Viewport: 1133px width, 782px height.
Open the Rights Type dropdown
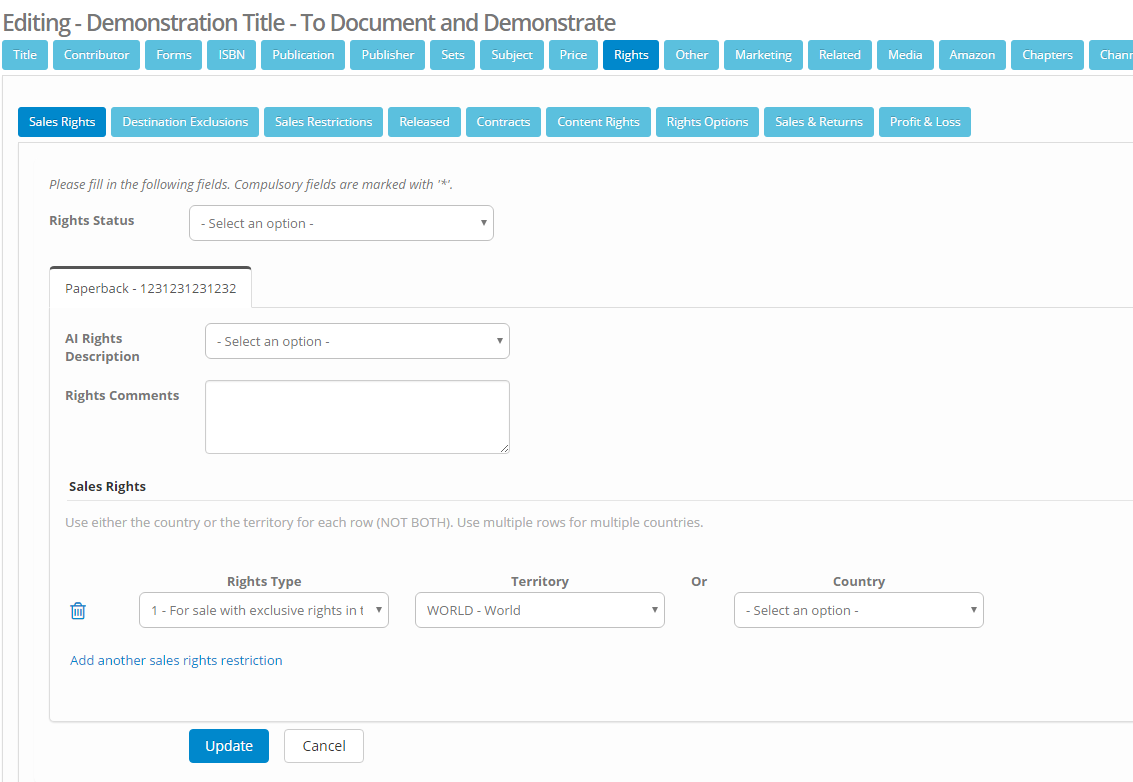click(x=263, y=611)
